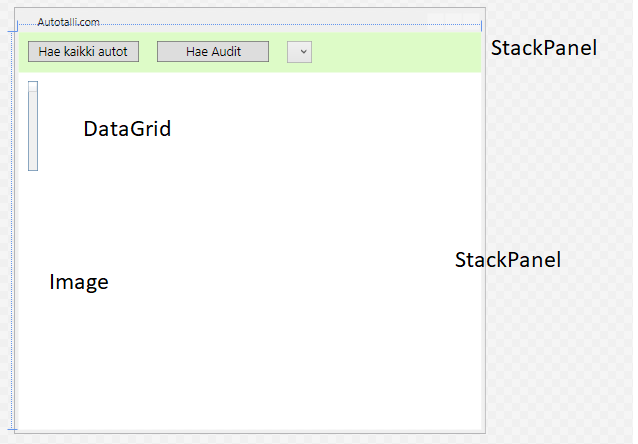Open the combo box dropdown arrow

[299, 52]
